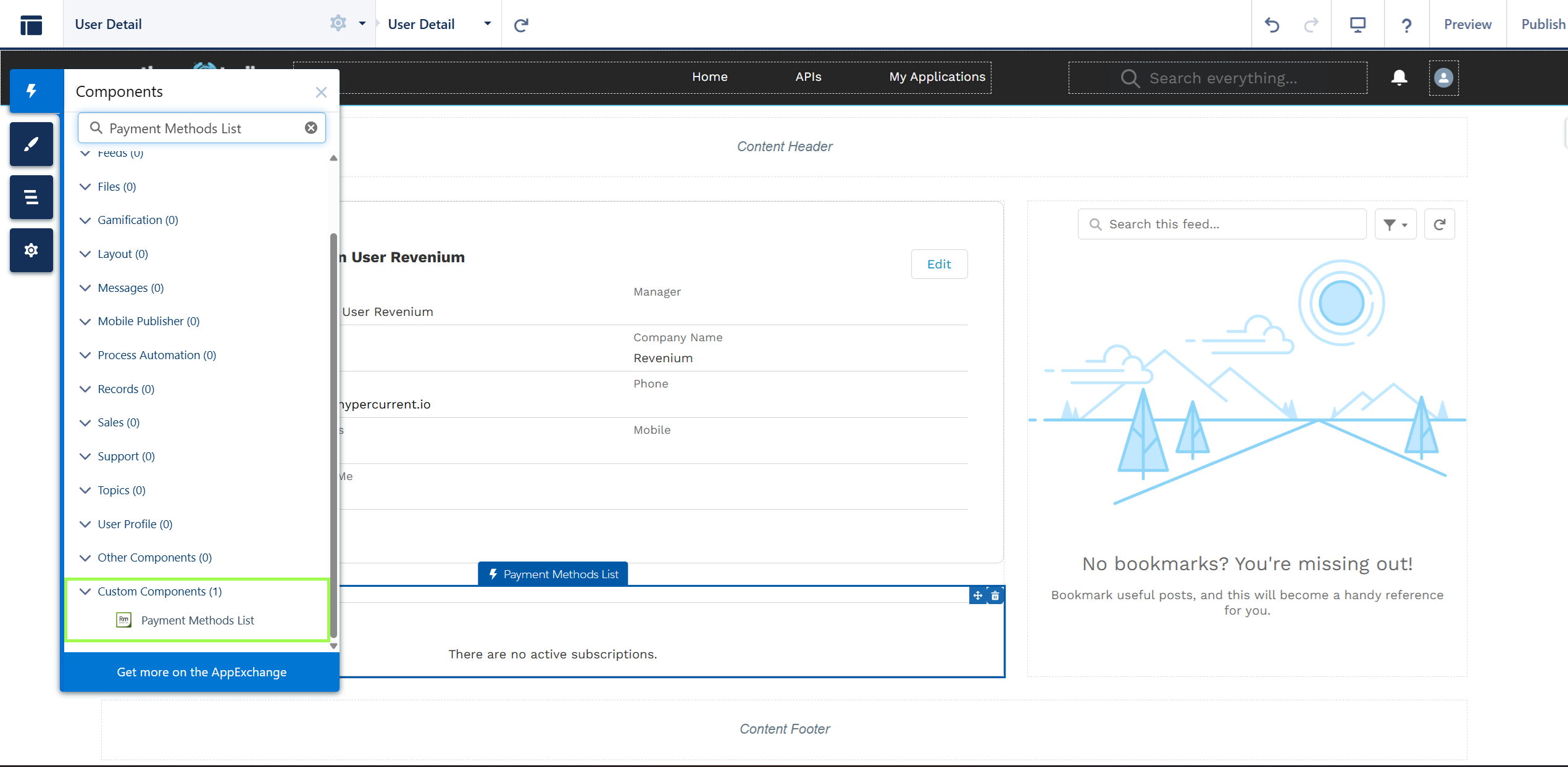The height and width of the screenshot is (767, 1568).
Task: Select the Theme paintbrush icon
Action: [31, 144]
